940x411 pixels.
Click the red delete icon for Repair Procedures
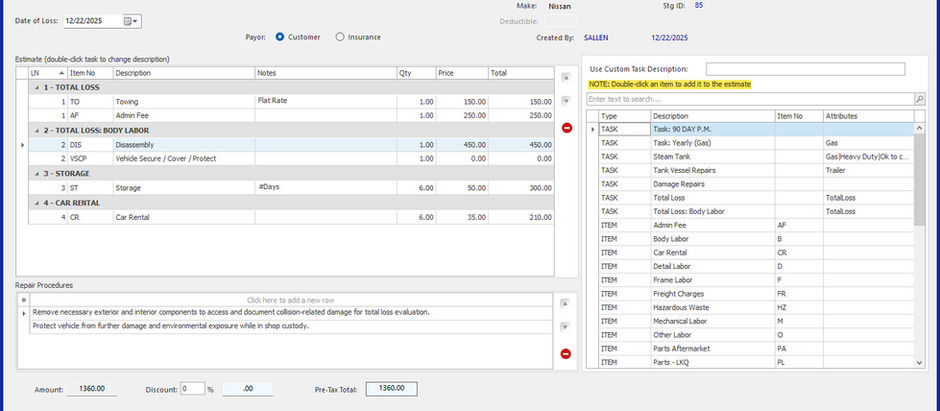566,354
